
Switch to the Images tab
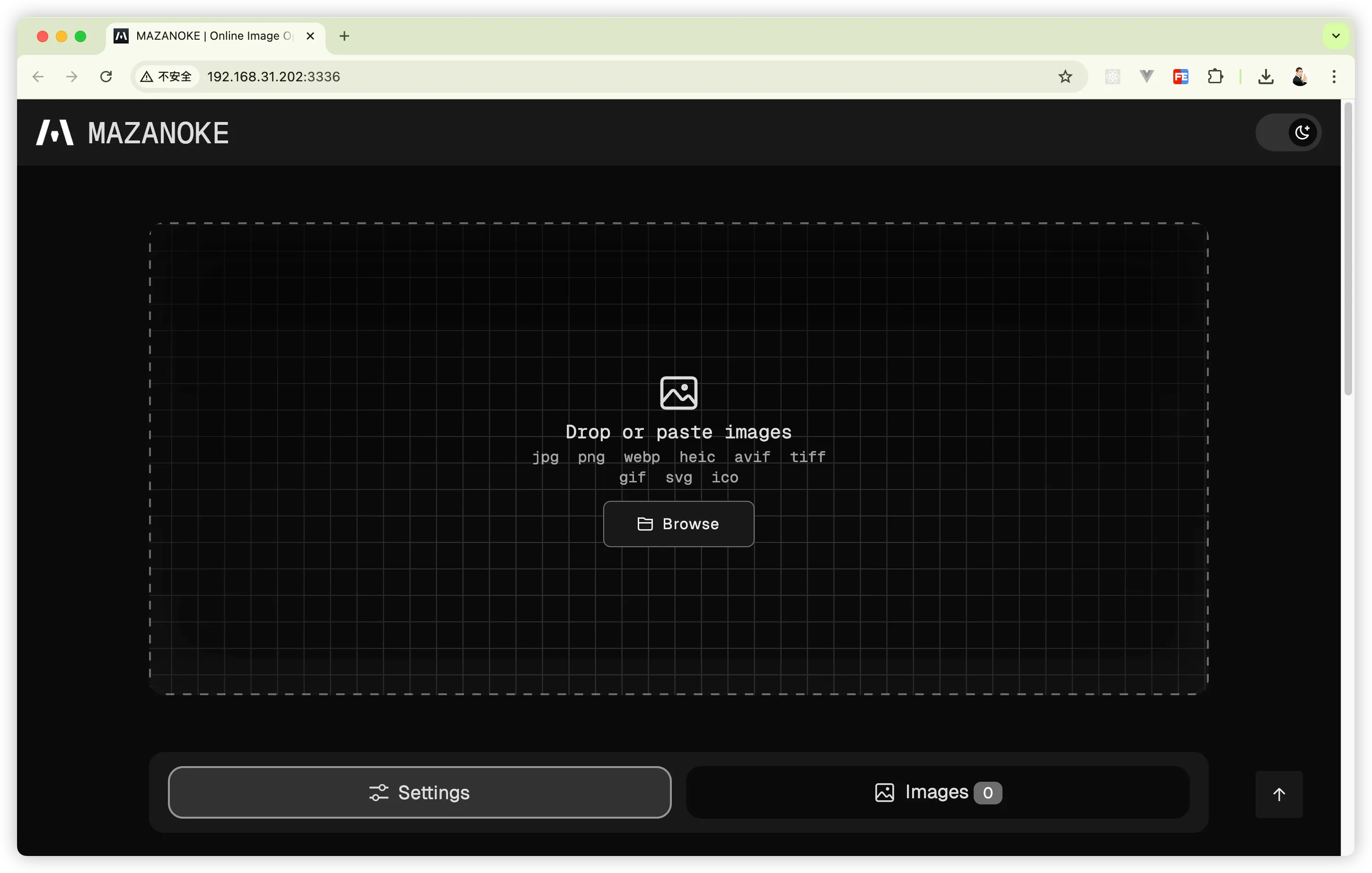click(x=938, y=792)
